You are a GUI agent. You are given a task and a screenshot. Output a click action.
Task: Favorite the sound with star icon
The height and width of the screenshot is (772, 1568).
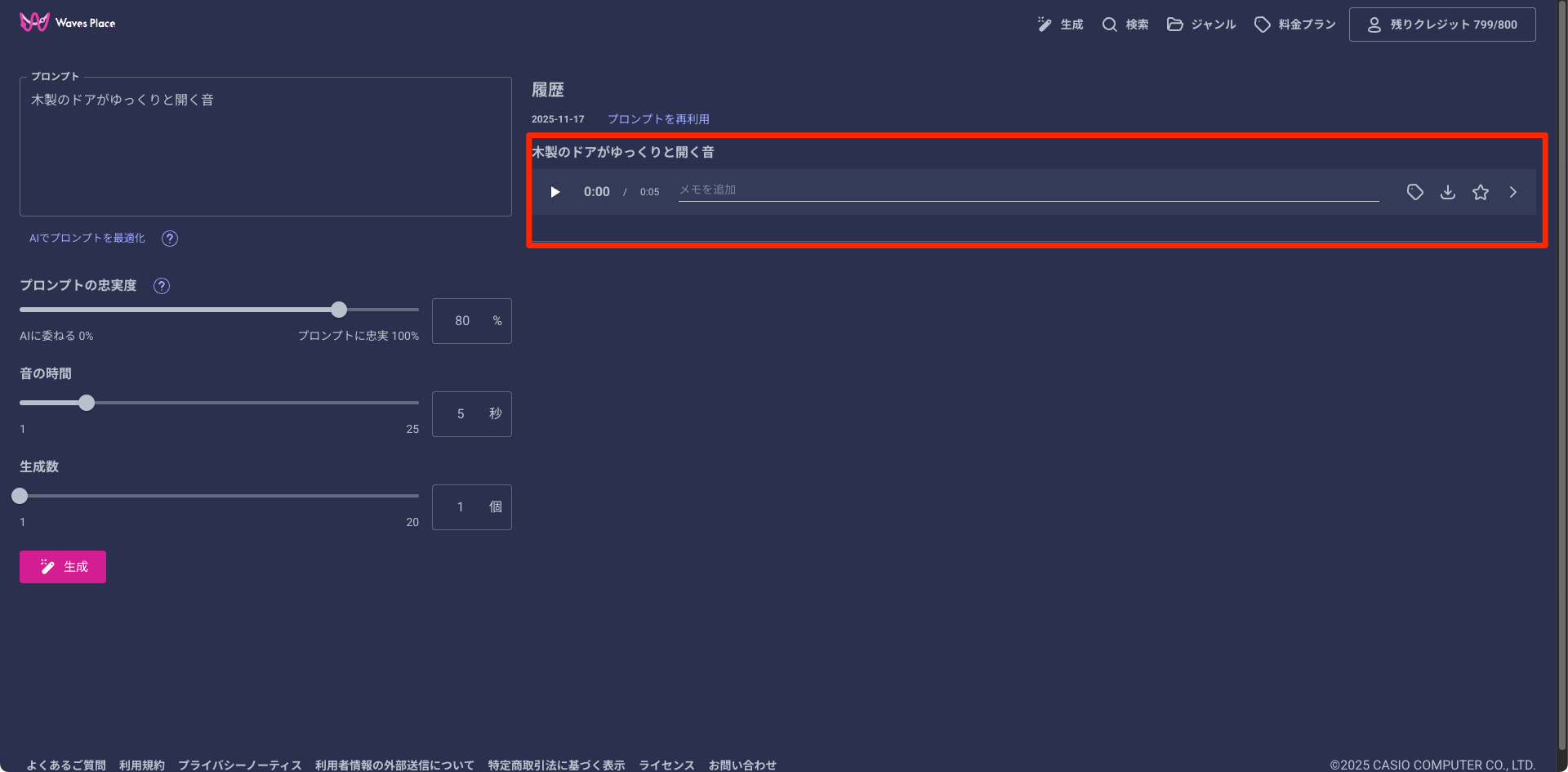(x=1480, y=192)
